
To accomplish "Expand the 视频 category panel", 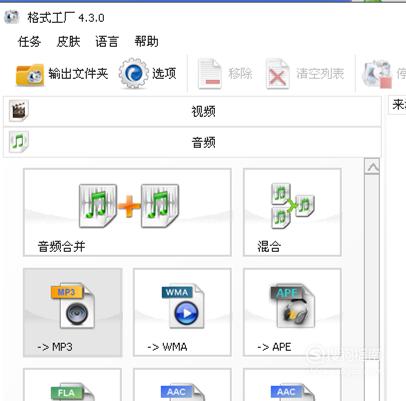I will tap(192, 111).
